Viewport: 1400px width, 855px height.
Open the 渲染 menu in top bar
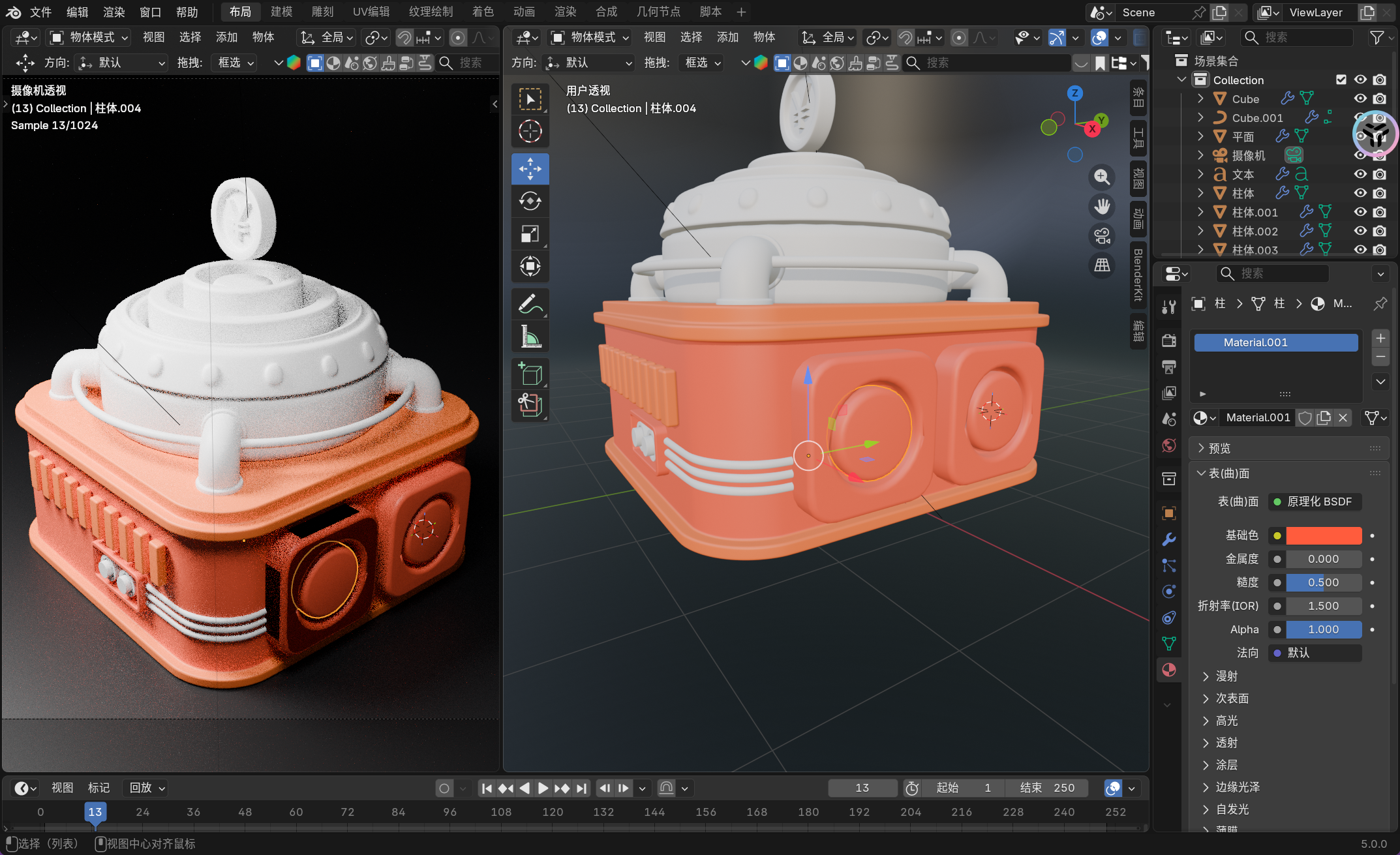pos(114,12)
